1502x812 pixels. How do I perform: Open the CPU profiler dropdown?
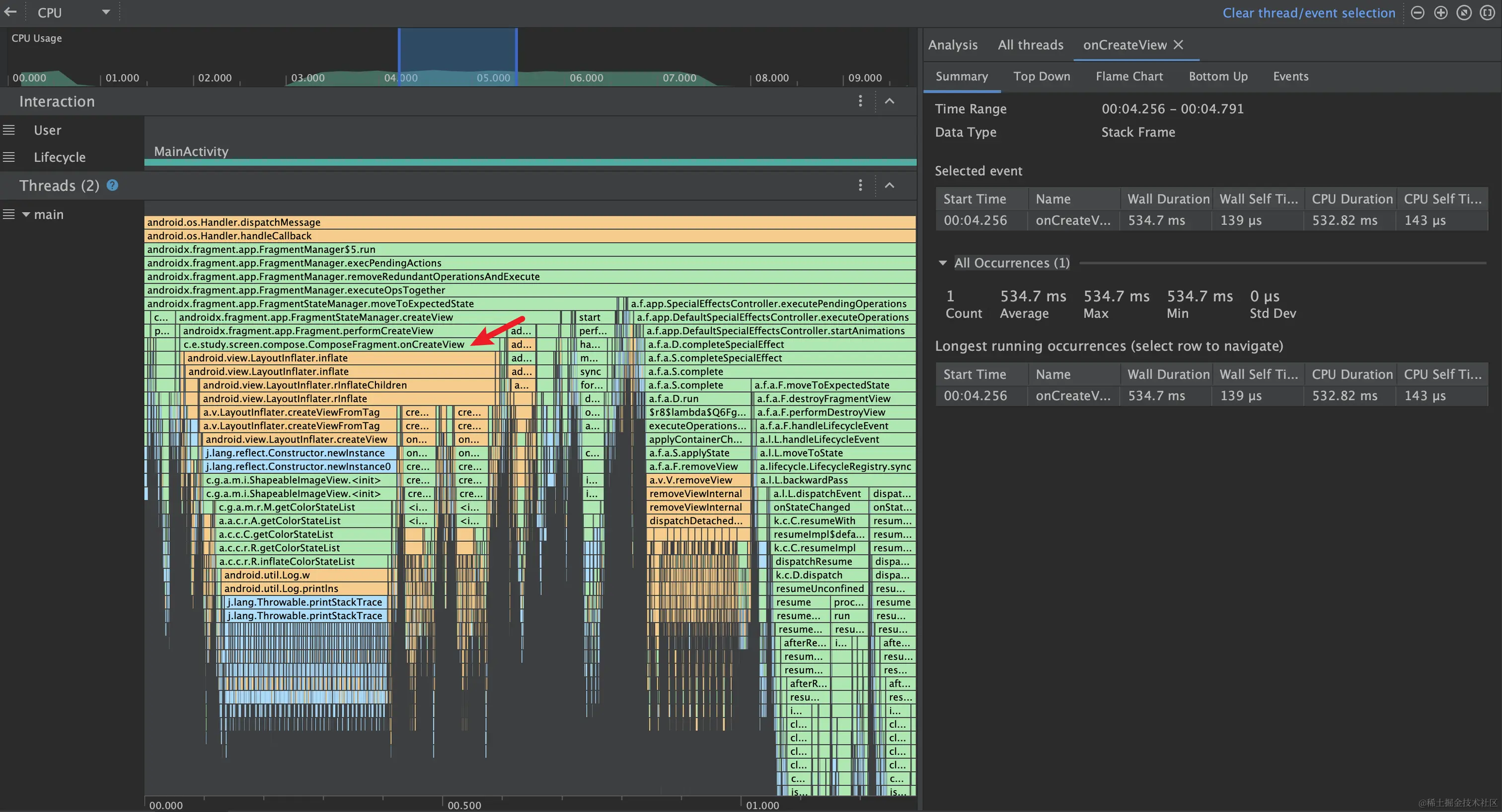pyautogui.click(x=105, y=12)
